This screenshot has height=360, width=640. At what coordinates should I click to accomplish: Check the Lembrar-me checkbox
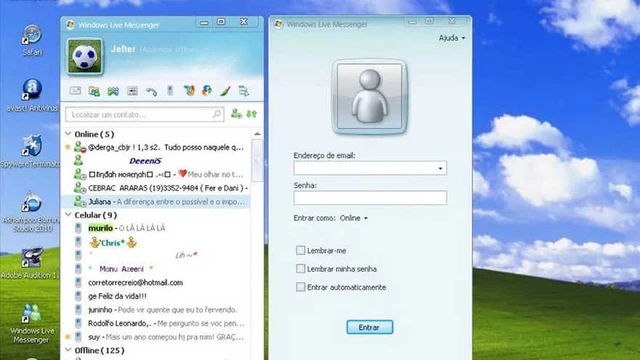tap(300, 250)
